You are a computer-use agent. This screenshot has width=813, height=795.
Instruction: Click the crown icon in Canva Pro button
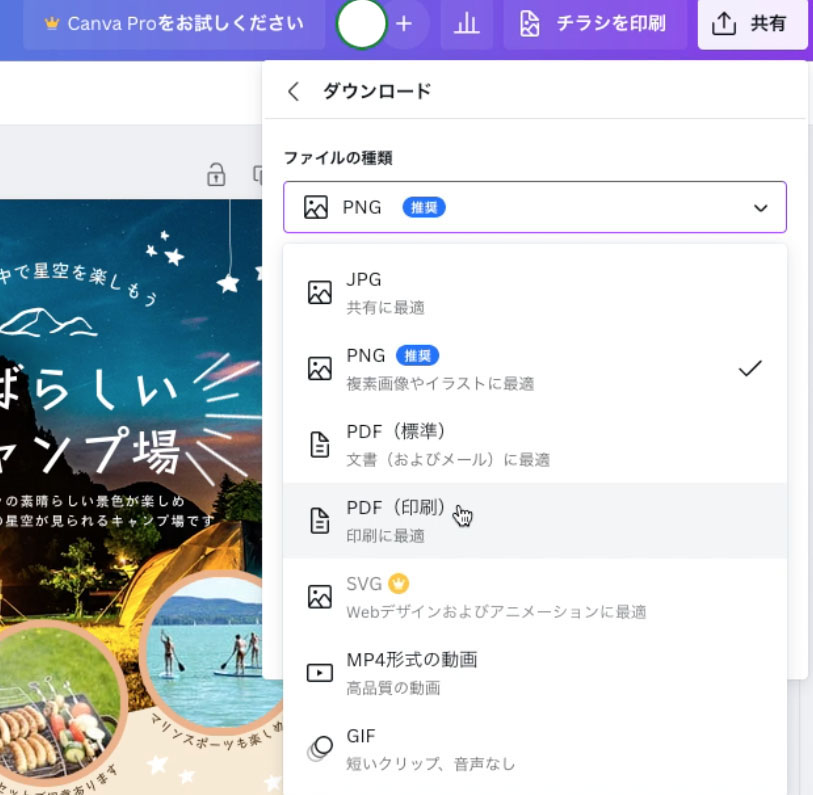[x=51, y=23]
